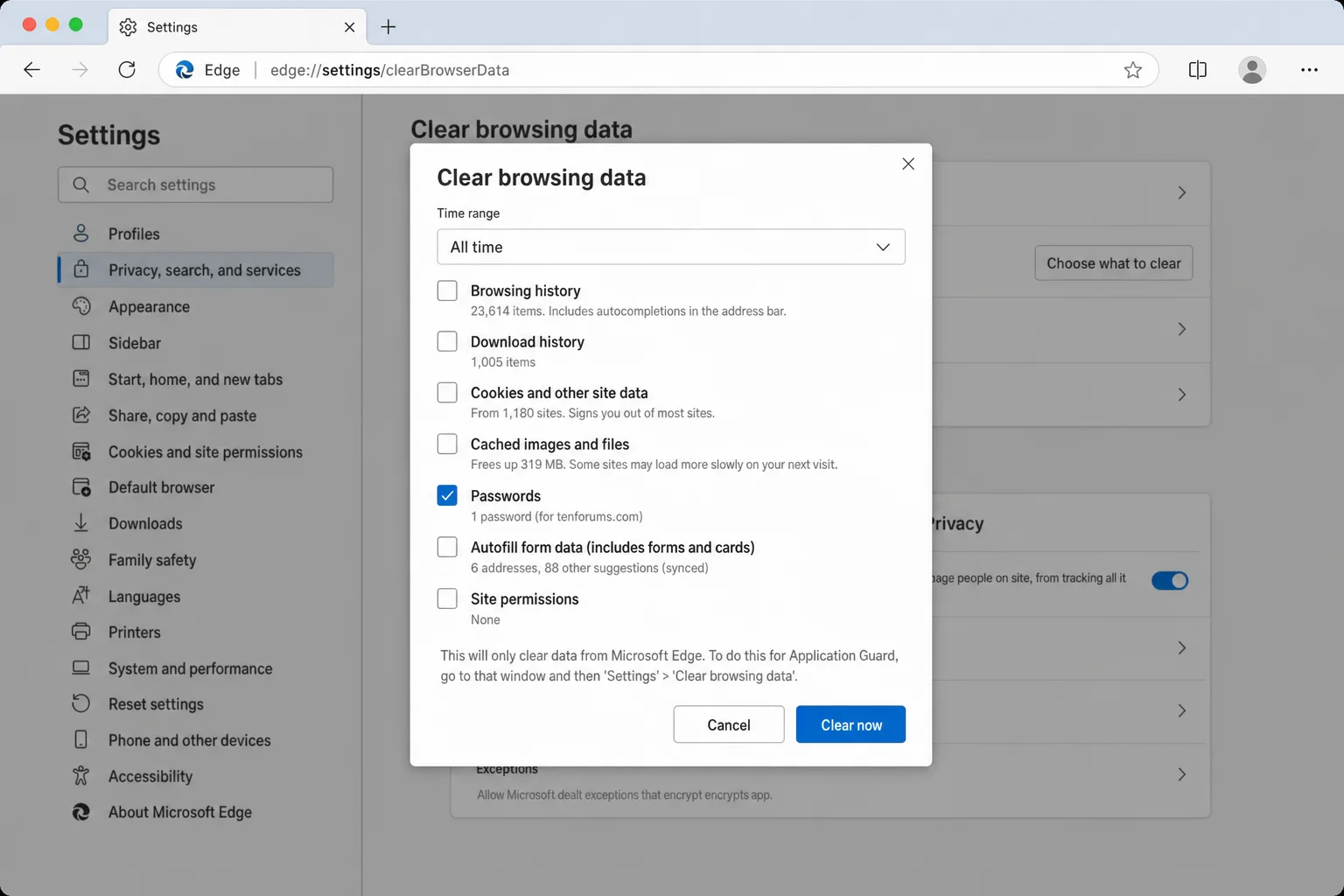Click the Privacy lock icon in sidebar
Viewport: 1344px width, 896px height.
point(81,269)
